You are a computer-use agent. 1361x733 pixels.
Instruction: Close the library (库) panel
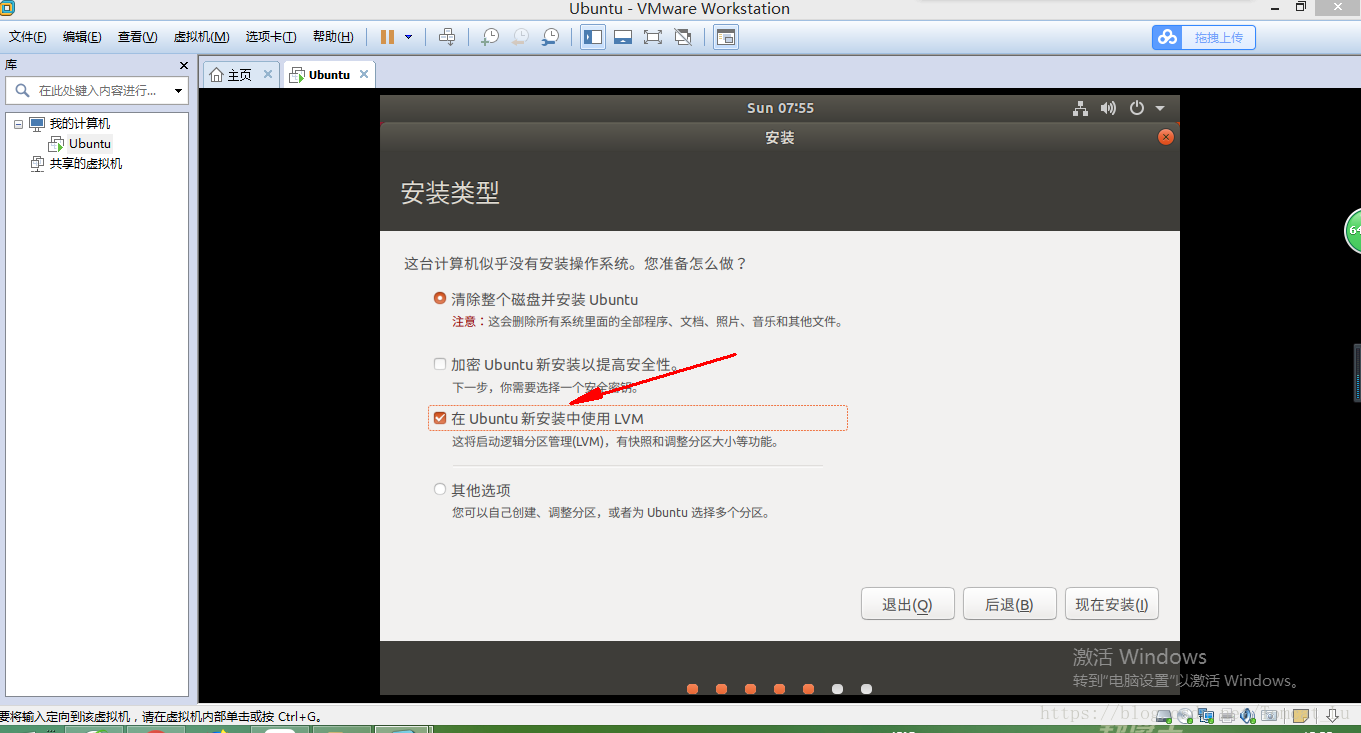click(183, 65)
